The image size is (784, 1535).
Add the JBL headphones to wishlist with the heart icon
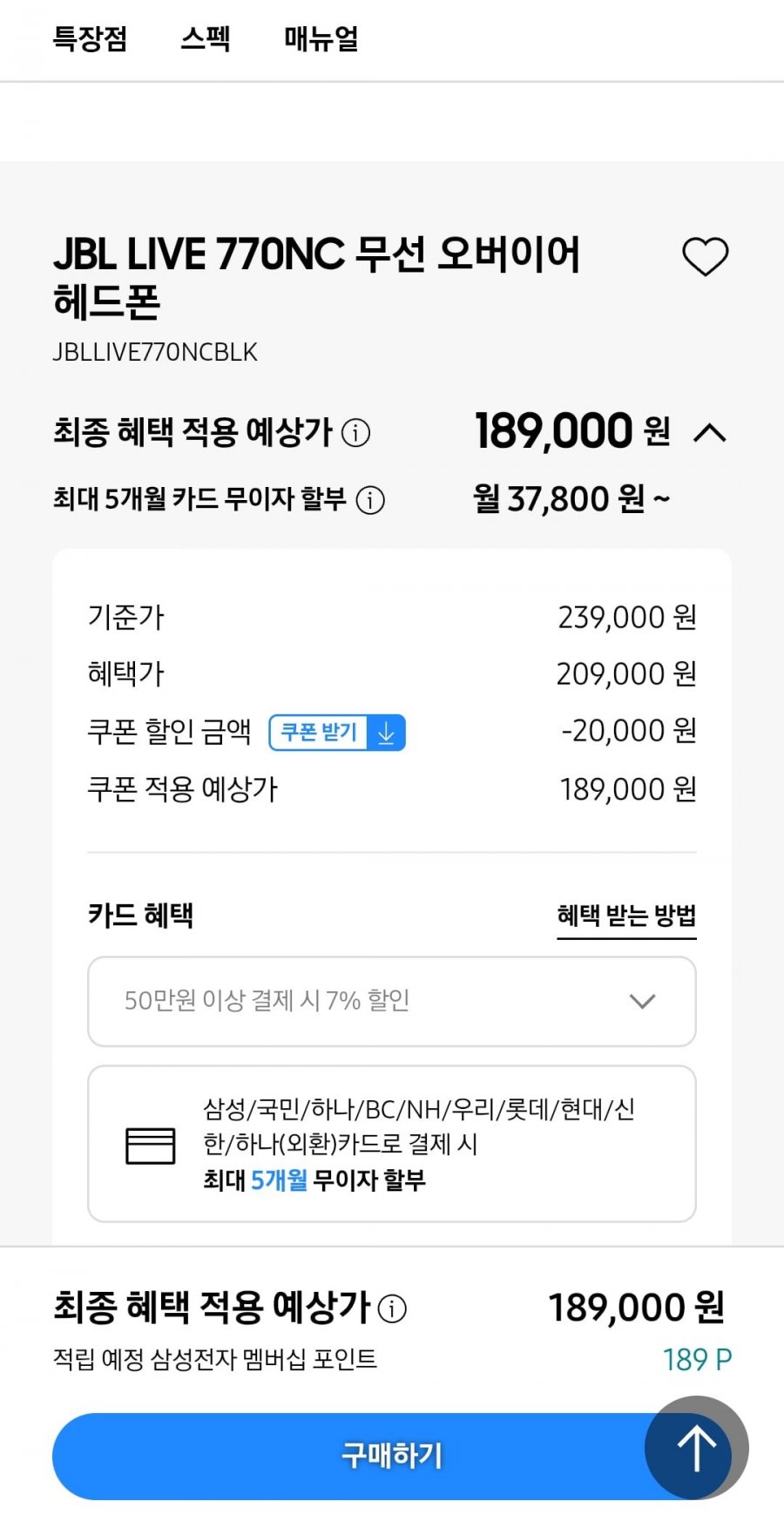click(705, 257)
